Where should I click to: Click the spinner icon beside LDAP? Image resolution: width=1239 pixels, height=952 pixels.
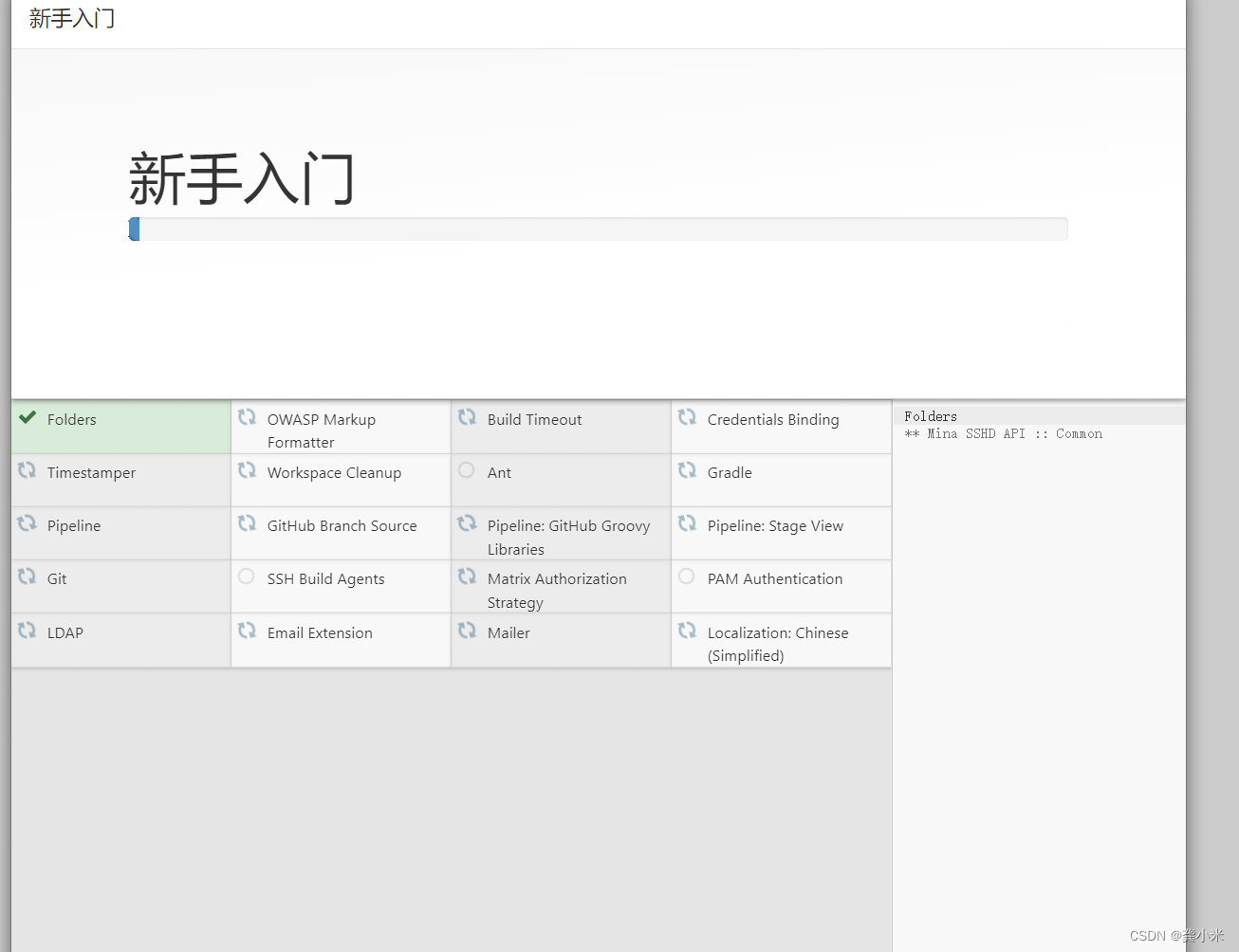coord(27,630)
